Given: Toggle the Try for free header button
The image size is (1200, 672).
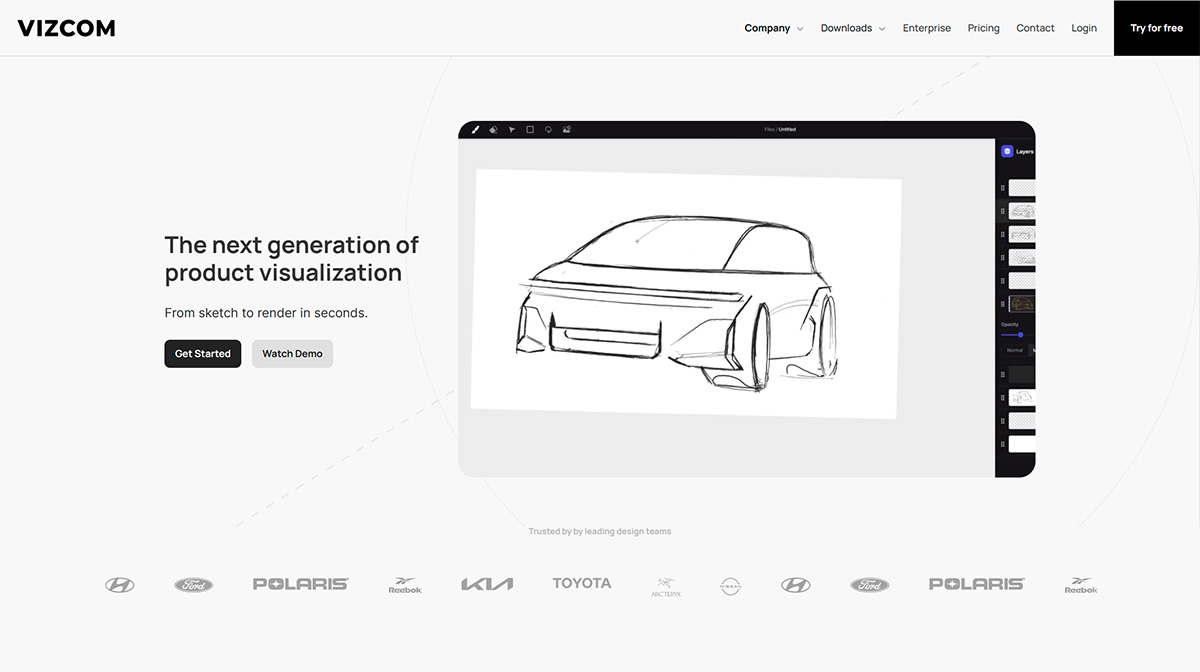Looking at the screenshot, I should coord(1156,28).
